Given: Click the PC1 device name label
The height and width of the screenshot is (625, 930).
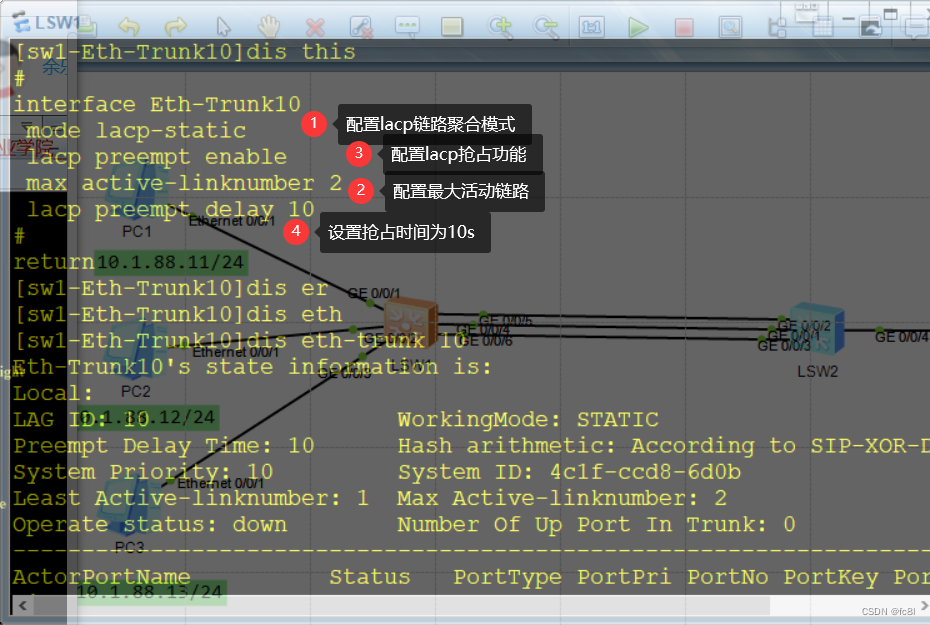Looking at the screenshot, I should point(137,231).
